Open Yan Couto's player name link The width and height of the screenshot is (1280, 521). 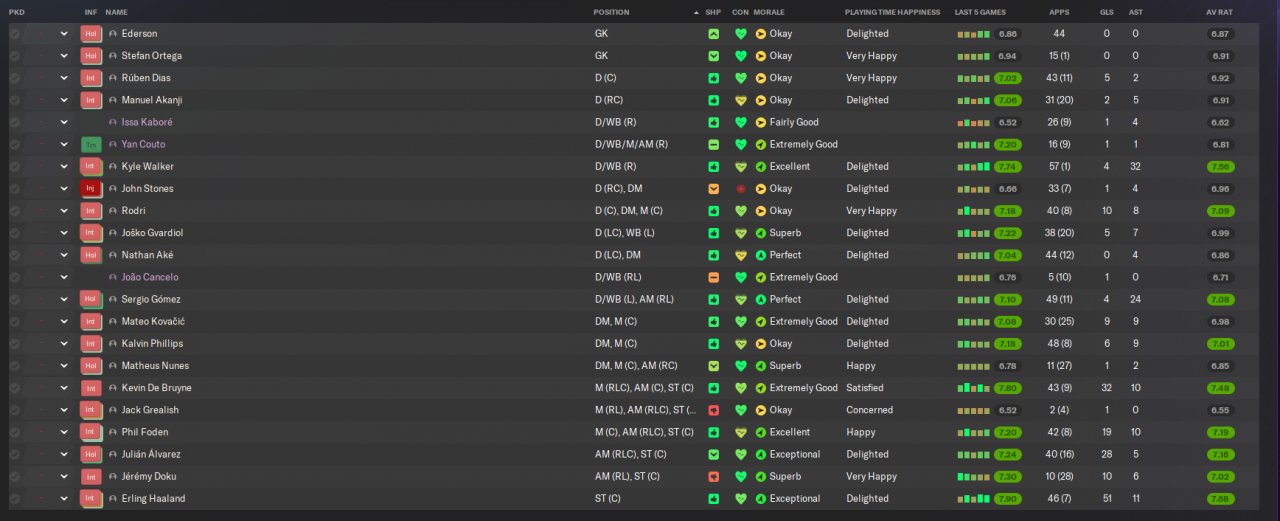coord(144,144)
